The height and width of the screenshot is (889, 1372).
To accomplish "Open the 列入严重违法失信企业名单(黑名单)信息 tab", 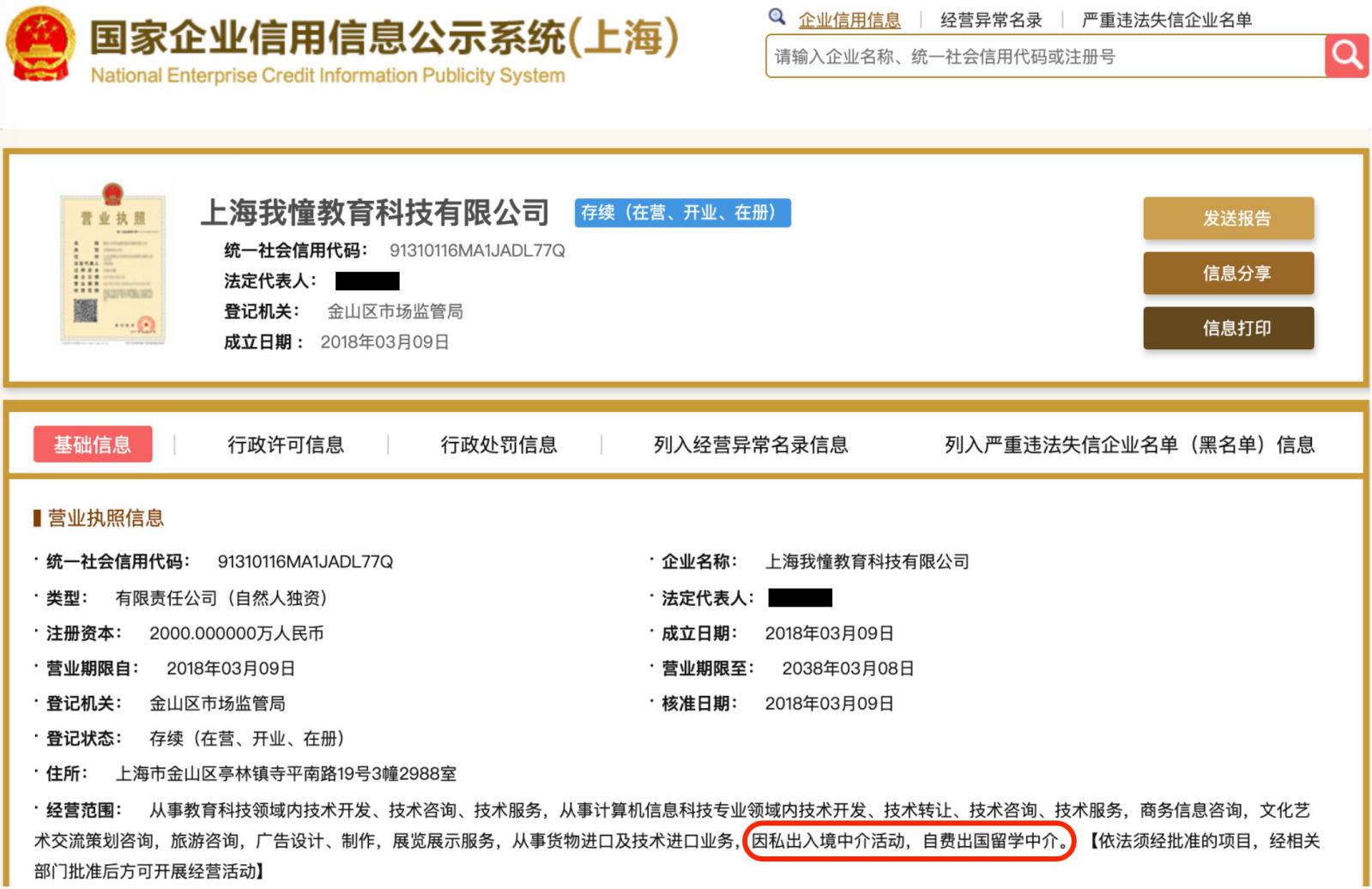I will point(1129,444).
